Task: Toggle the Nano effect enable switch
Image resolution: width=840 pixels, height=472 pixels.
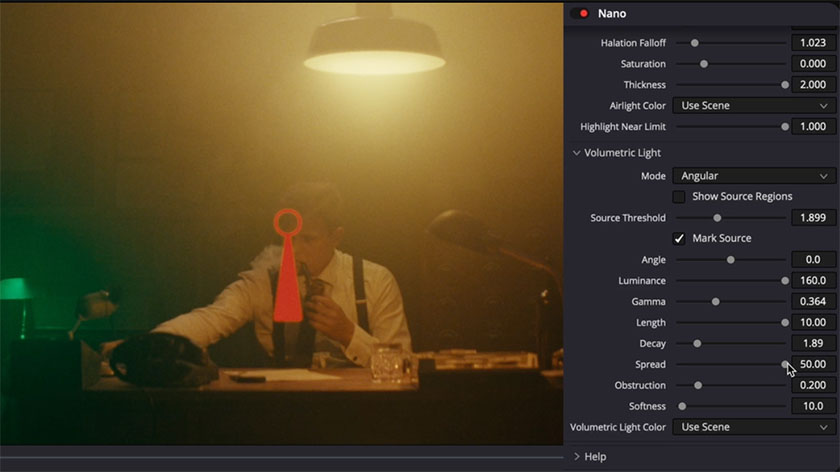Action: [x=580, y=13]
